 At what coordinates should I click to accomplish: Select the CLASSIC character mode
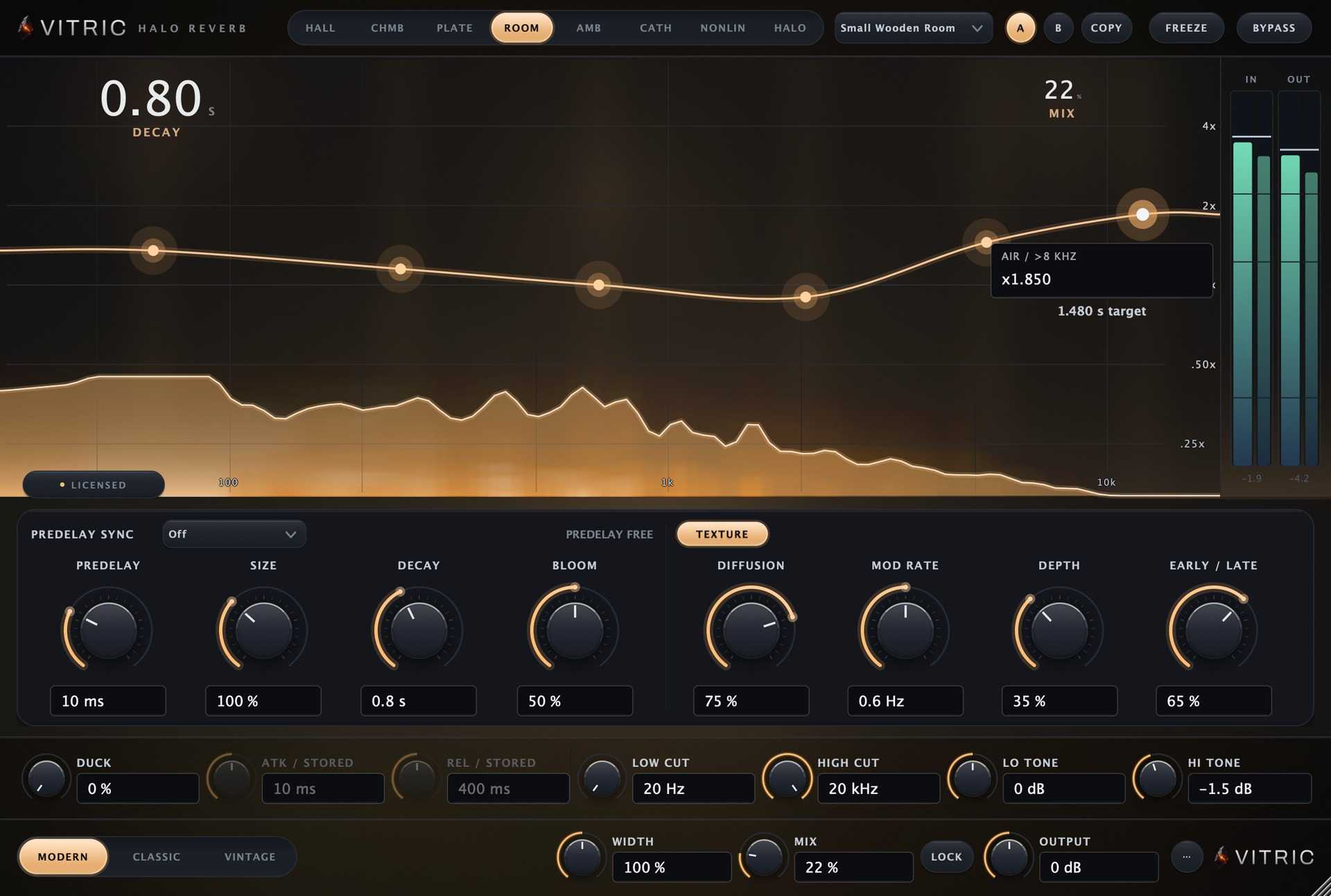157,857
